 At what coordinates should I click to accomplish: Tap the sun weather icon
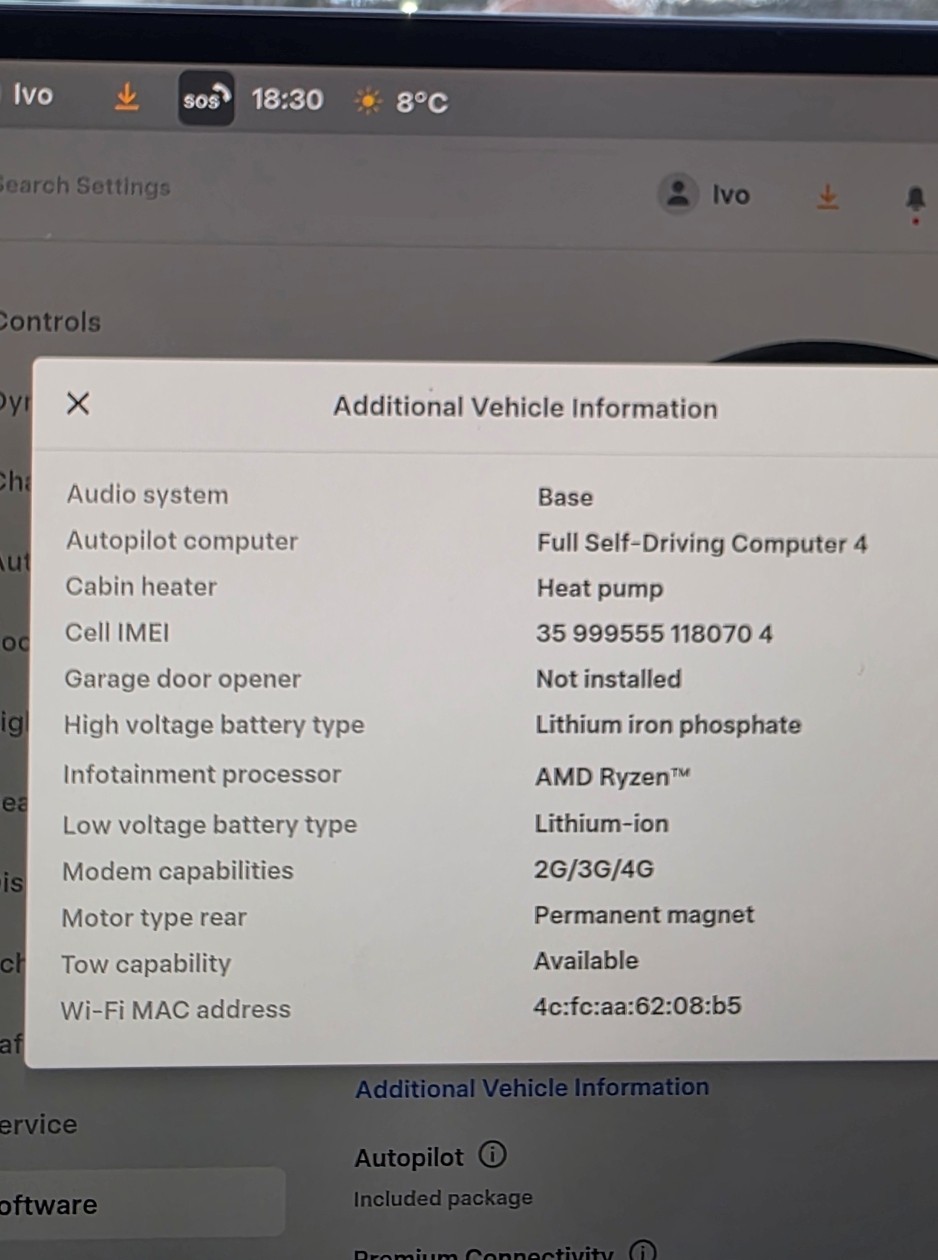[x=369, y=101]
